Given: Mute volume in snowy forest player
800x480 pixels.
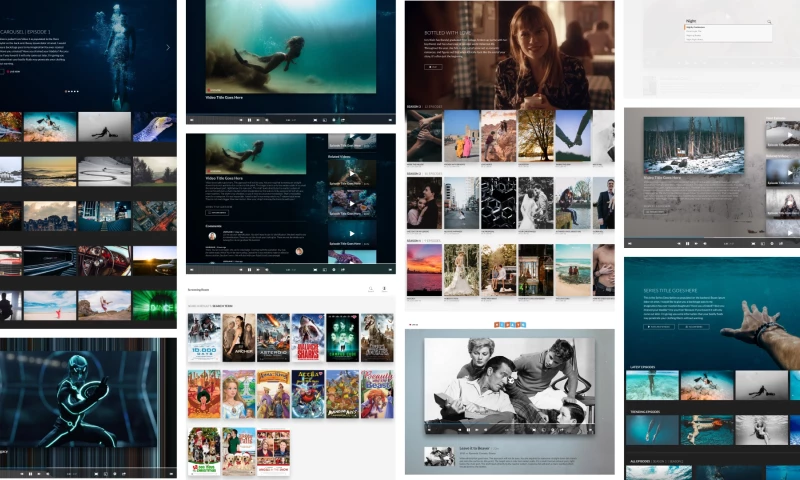Looking at the screenshot, I should tap(705, 243).
